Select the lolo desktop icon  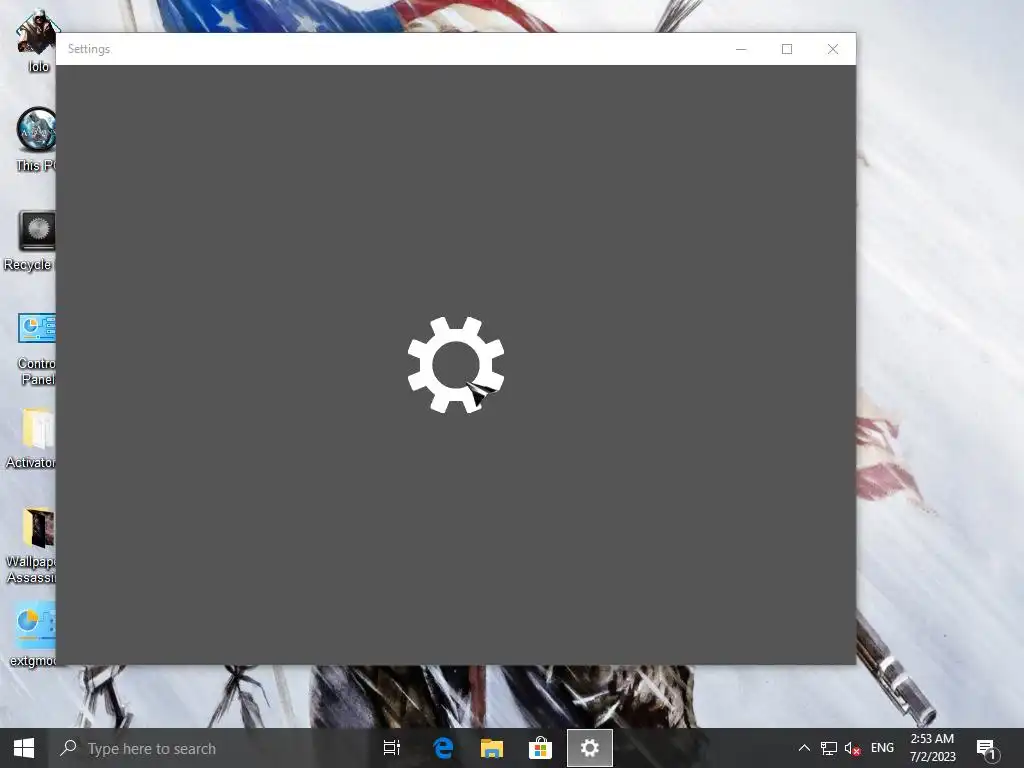[x=37, y=41]
